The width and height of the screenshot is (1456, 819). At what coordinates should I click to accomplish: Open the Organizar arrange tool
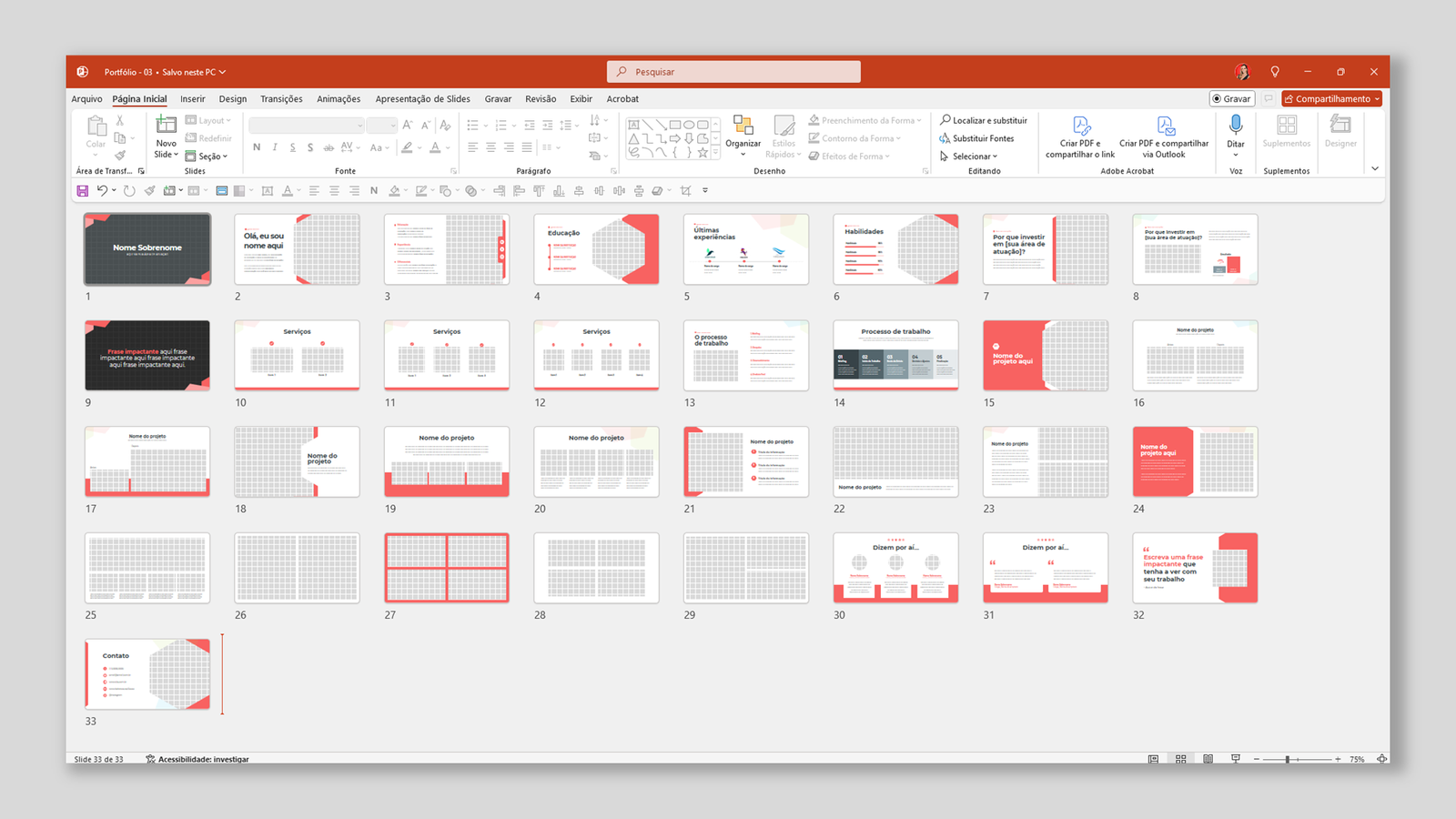[743, 132]
